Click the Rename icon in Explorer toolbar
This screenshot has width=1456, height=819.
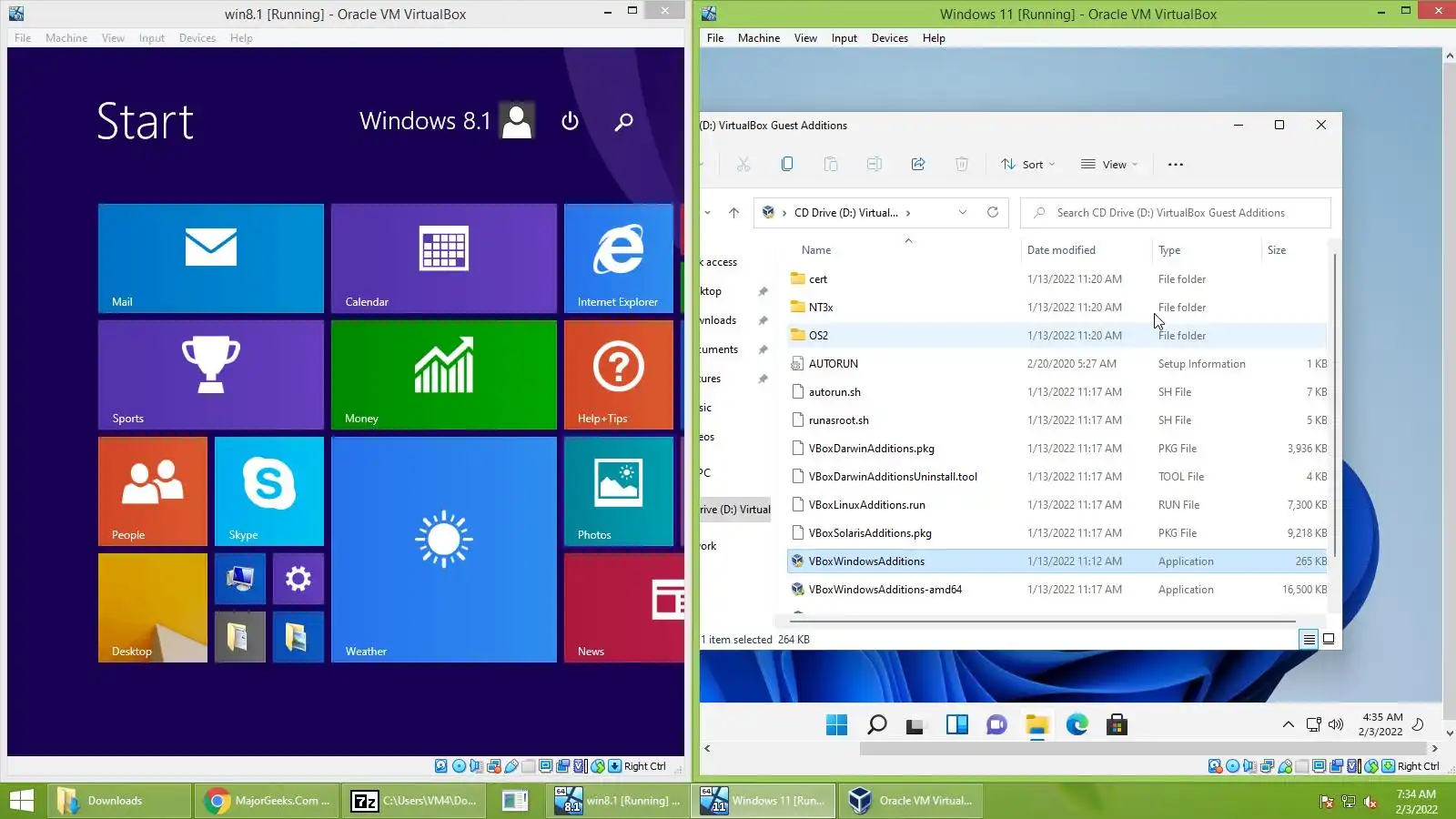pyautogui.click(x=875, y=165)
